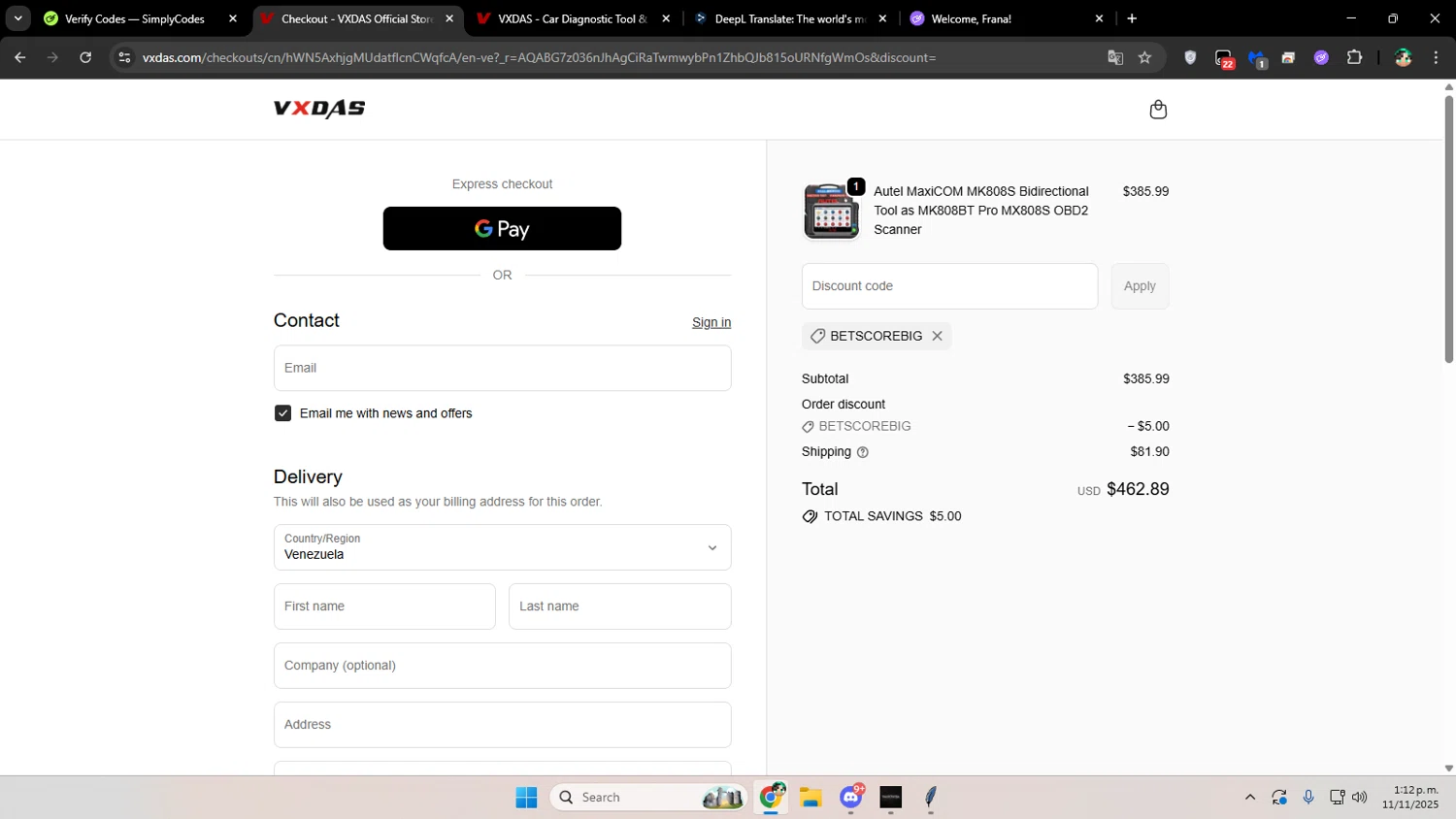Click into the Email field
The image size is (1456, 819).
pos(502,368)
